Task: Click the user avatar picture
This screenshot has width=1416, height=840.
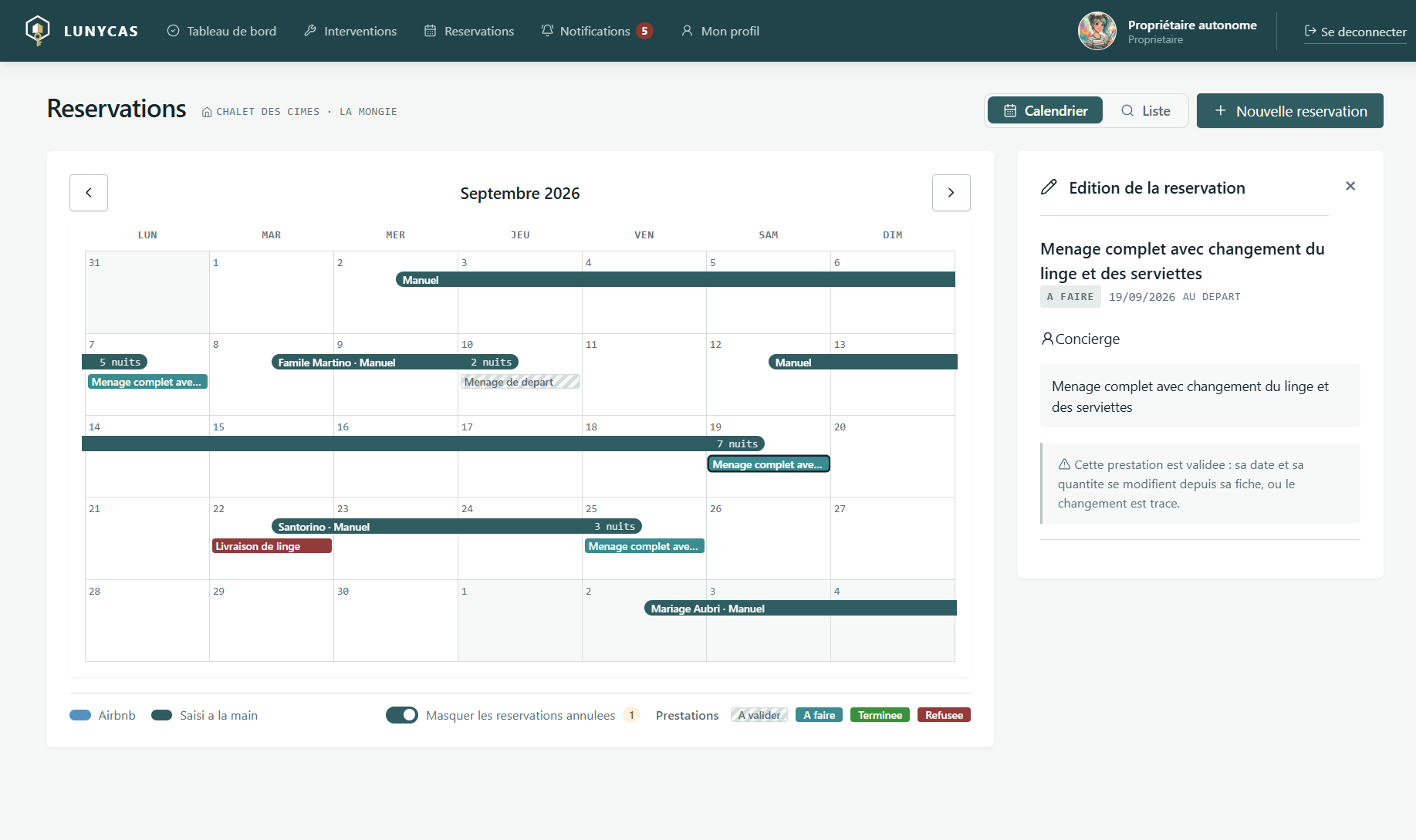Action: click(1097, 31)
